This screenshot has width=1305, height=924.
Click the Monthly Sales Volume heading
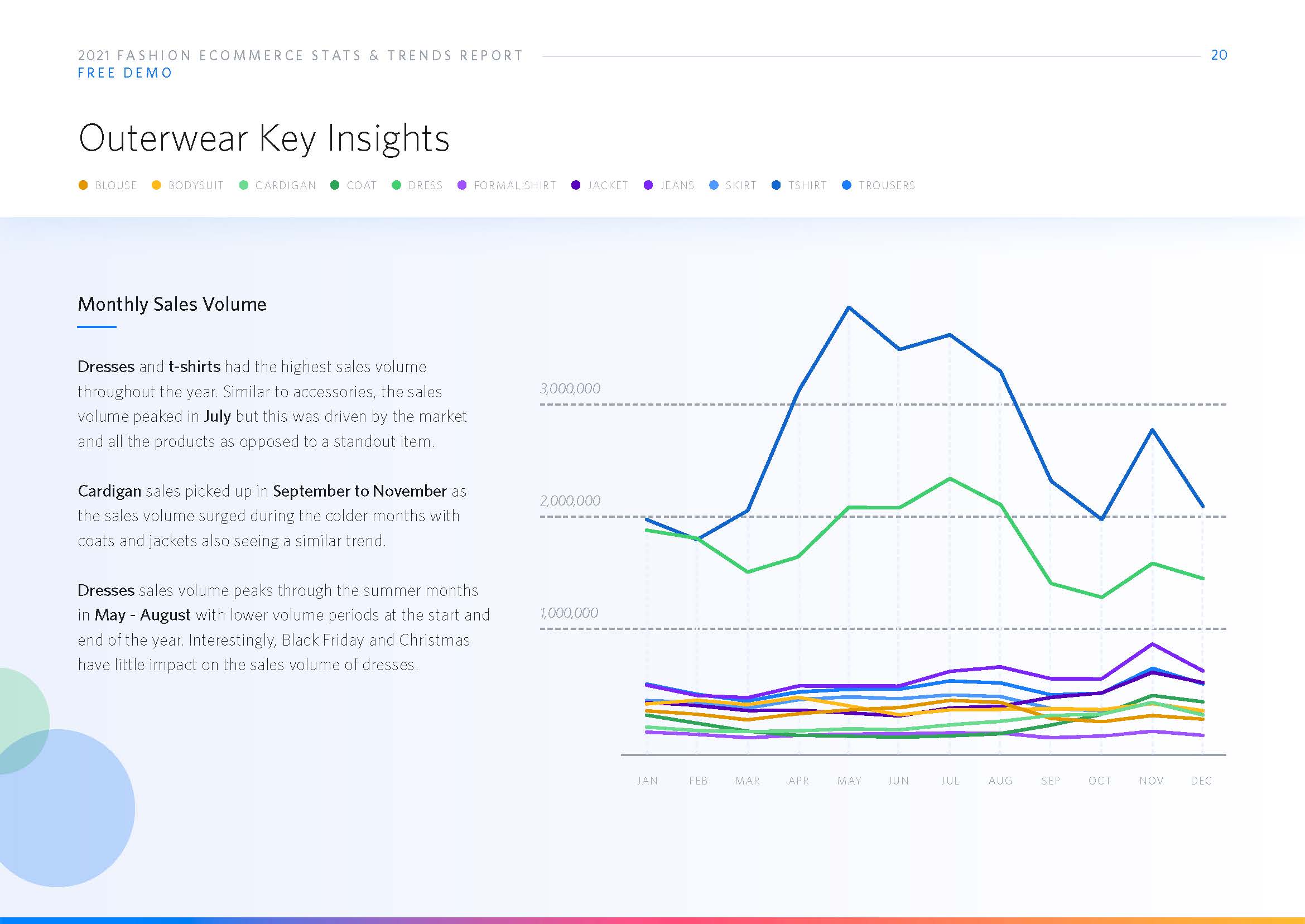172,305
